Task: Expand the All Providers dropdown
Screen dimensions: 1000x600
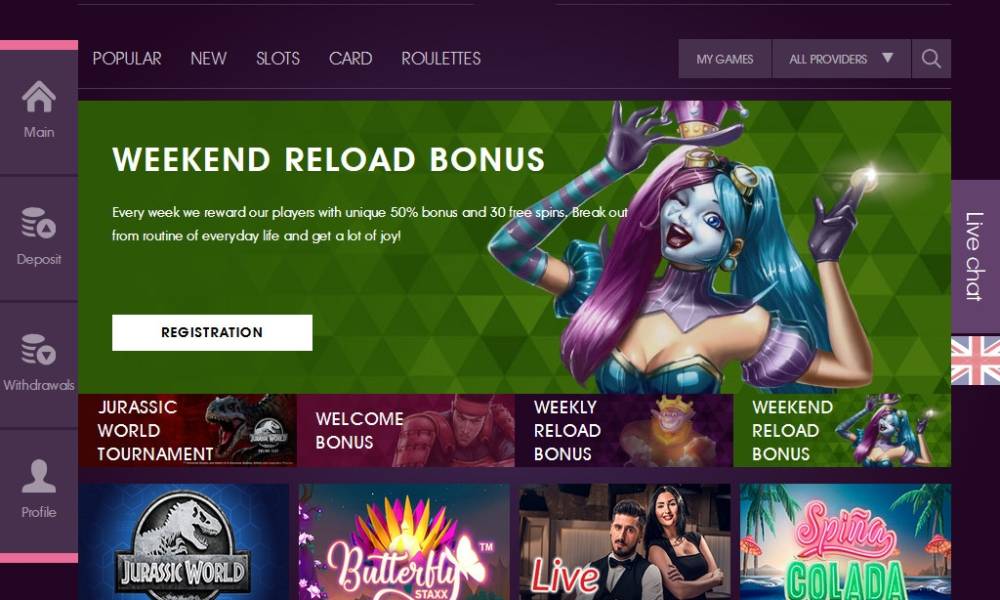Action: click(x=841, y=59)
